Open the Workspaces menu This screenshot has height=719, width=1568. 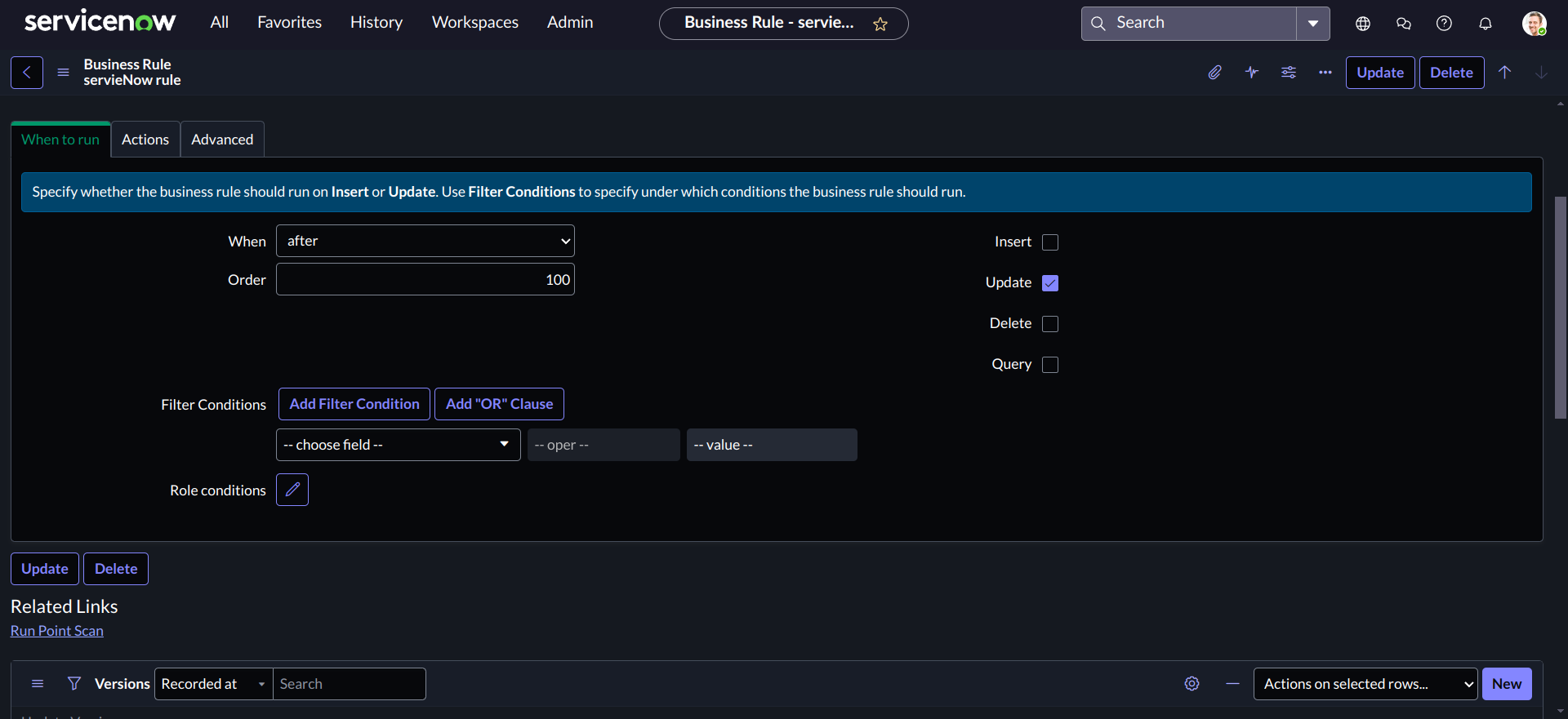coord(475,23)
